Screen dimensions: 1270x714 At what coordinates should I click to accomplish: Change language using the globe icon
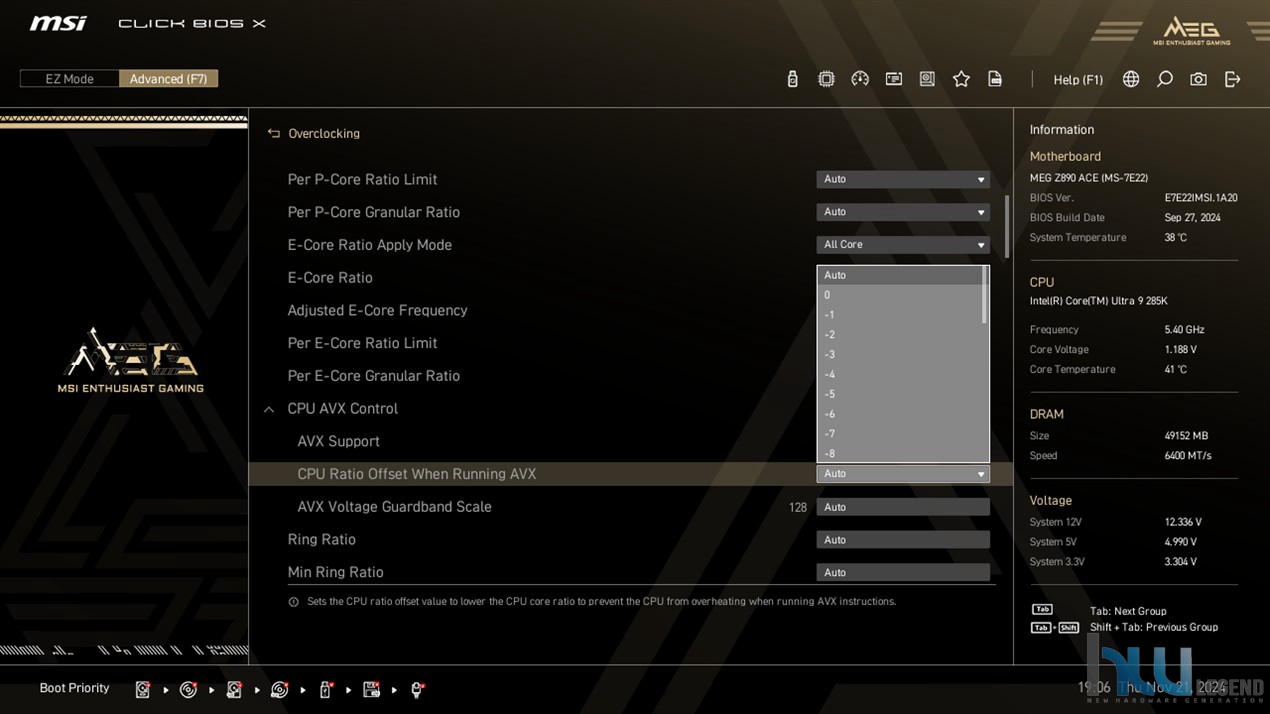[1131, 79]
